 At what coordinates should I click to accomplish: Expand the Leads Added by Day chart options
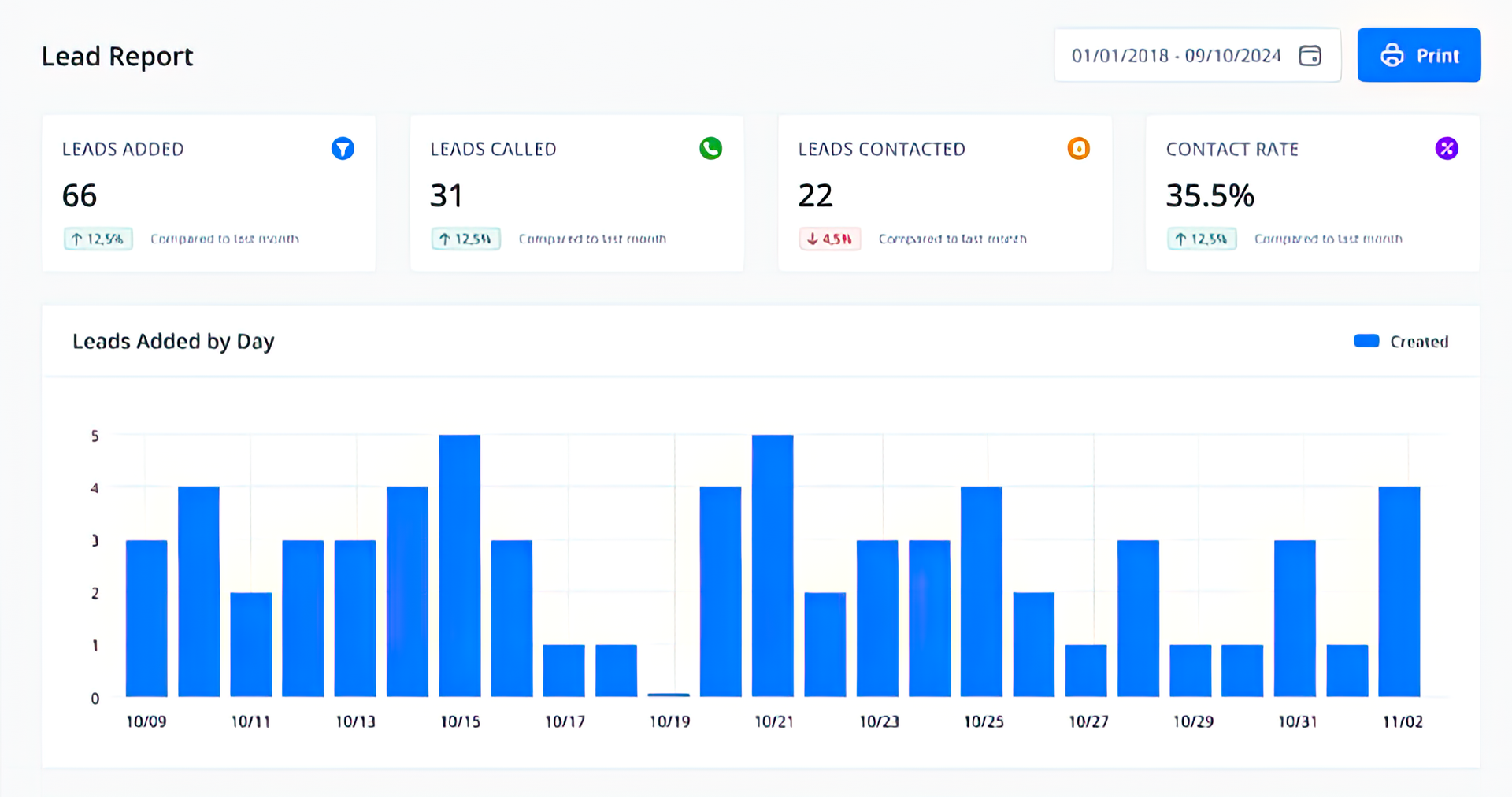pos(173,341)
